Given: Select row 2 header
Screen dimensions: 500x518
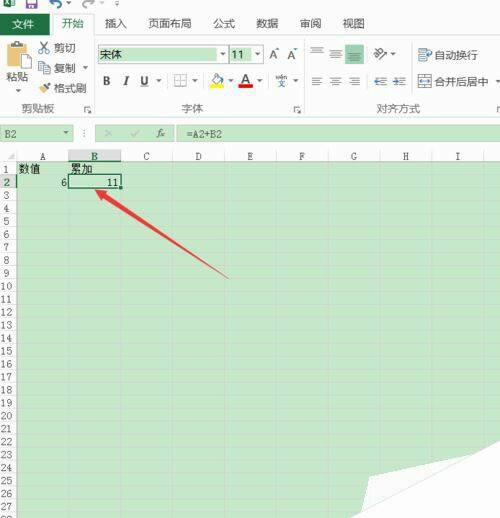Looking at the screenshot, I should 7,182.
